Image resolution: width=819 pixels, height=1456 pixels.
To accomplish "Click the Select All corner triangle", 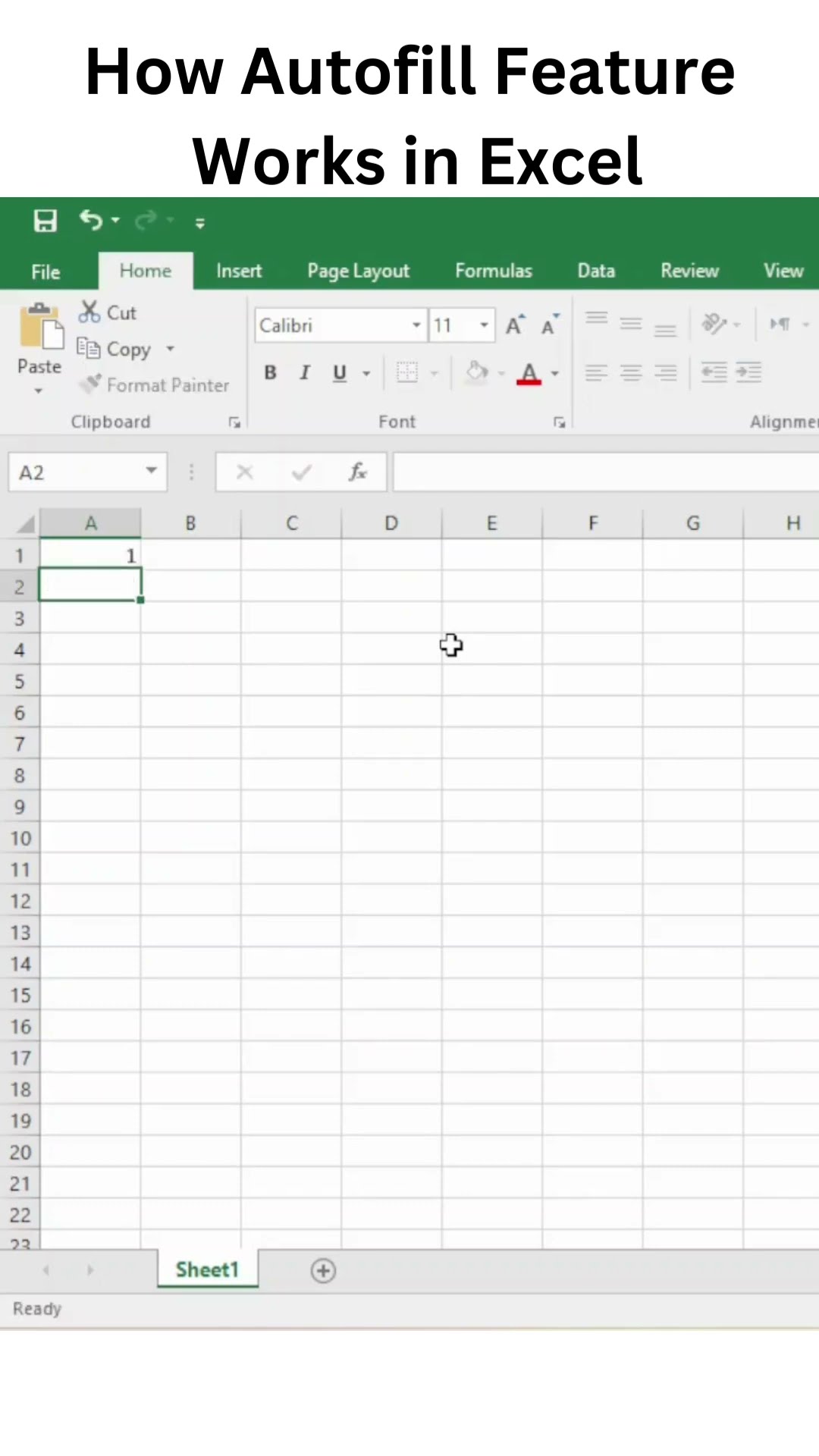I will [x=26, y=523].
